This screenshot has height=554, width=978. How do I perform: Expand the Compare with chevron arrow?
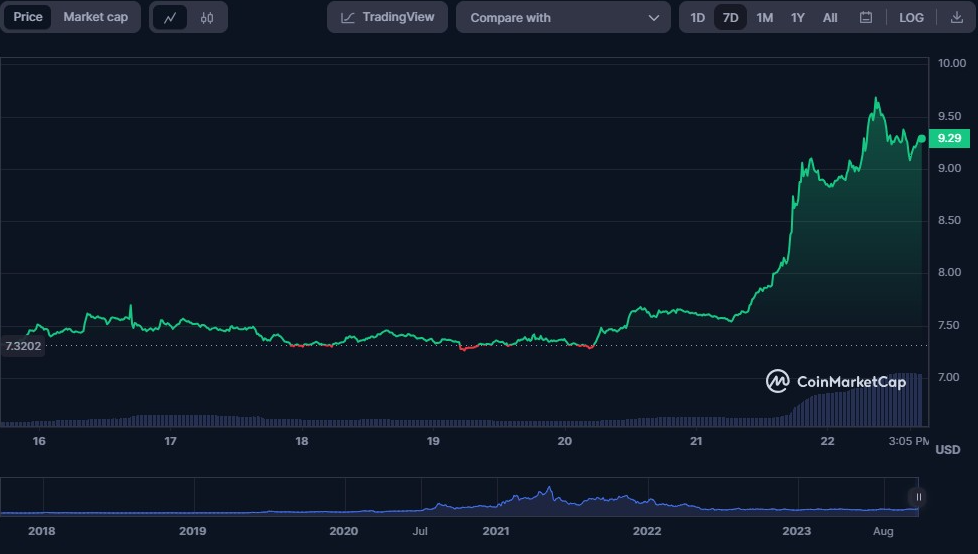[x=654, y=18]
